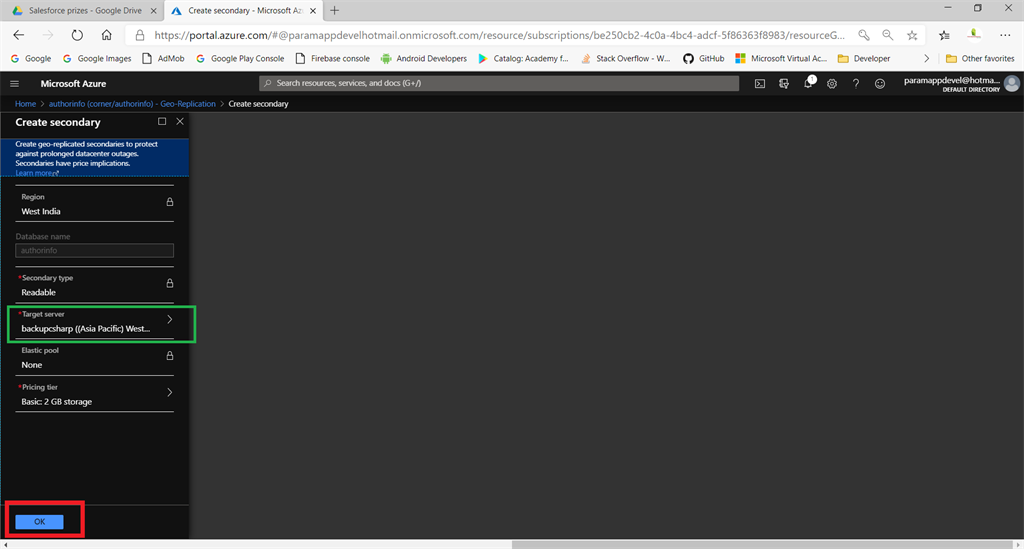This screenshot has width=1024, height=549.
Task: Click the Readable secondary type value
Action: 39,292
